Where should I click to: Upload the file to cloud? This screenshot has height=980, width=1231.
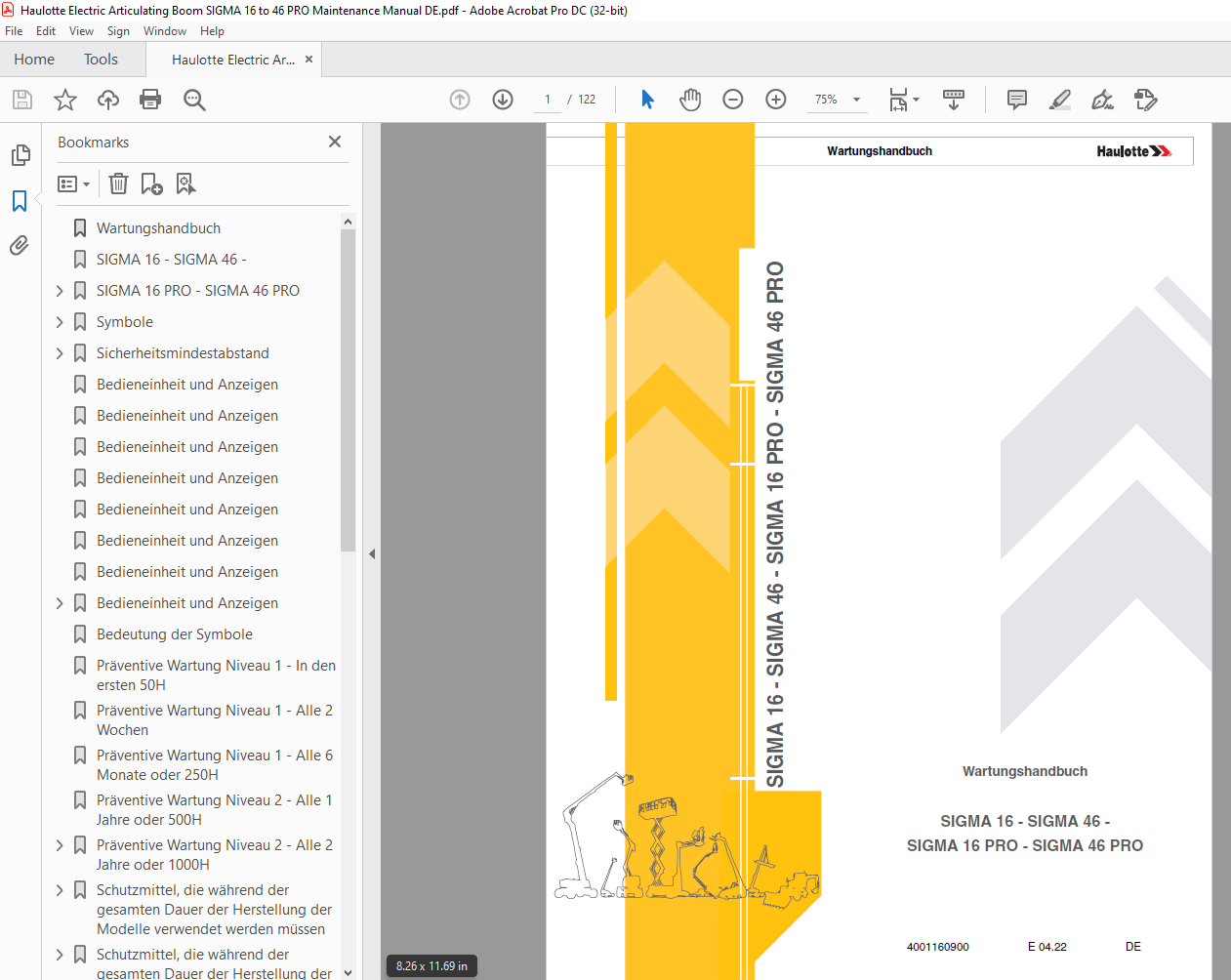pyautogui.click(x=108, y=100)
